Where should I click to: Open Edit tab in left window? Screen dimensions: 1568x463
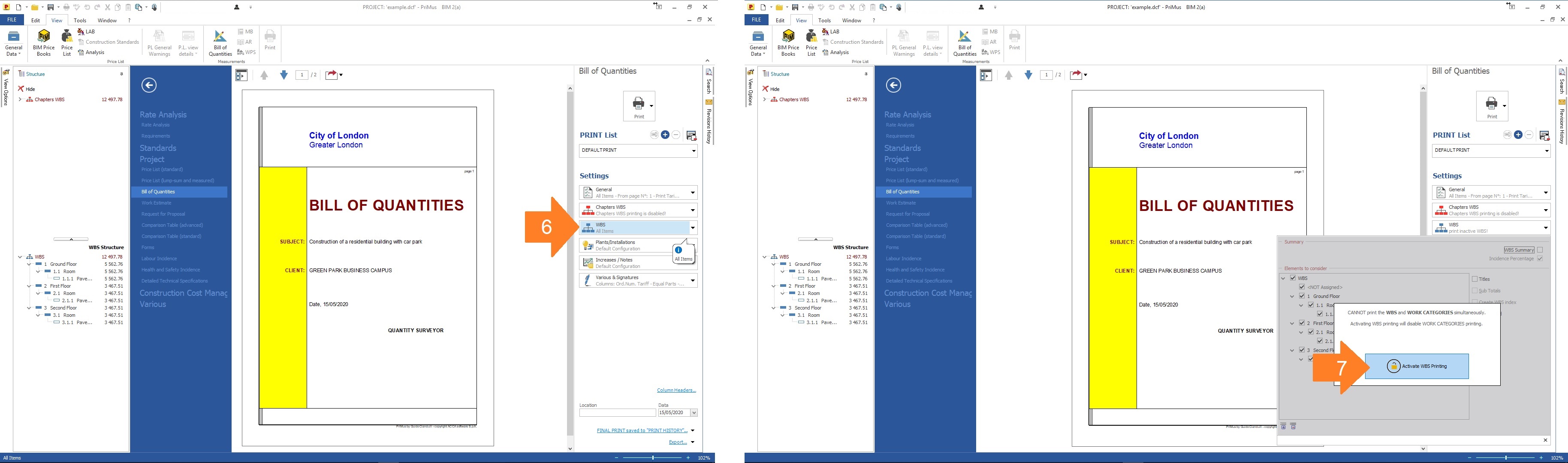[x=36, y=20]
